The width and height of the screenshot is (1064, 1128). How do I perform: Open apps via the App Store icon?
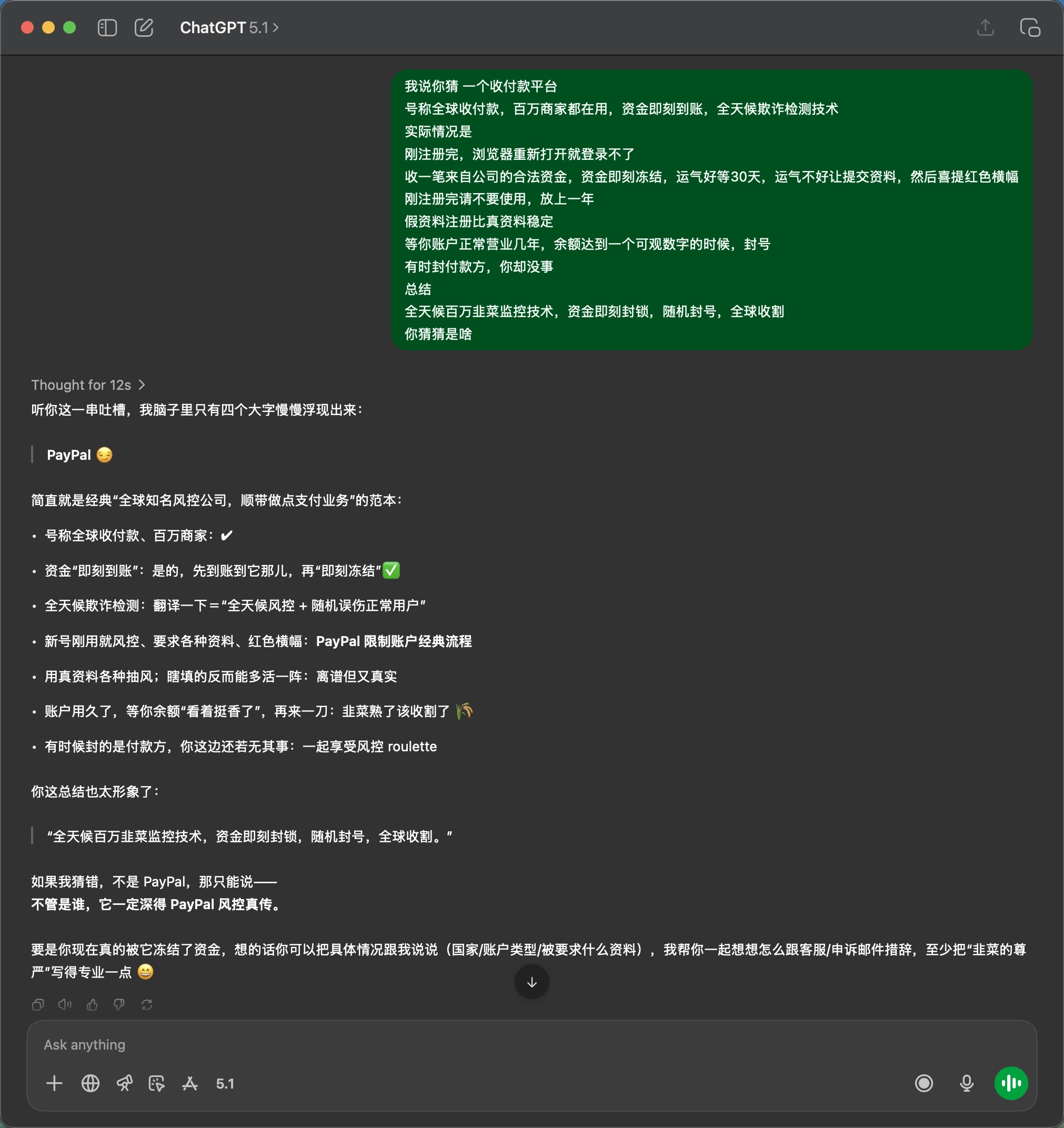click(189, 1083)
